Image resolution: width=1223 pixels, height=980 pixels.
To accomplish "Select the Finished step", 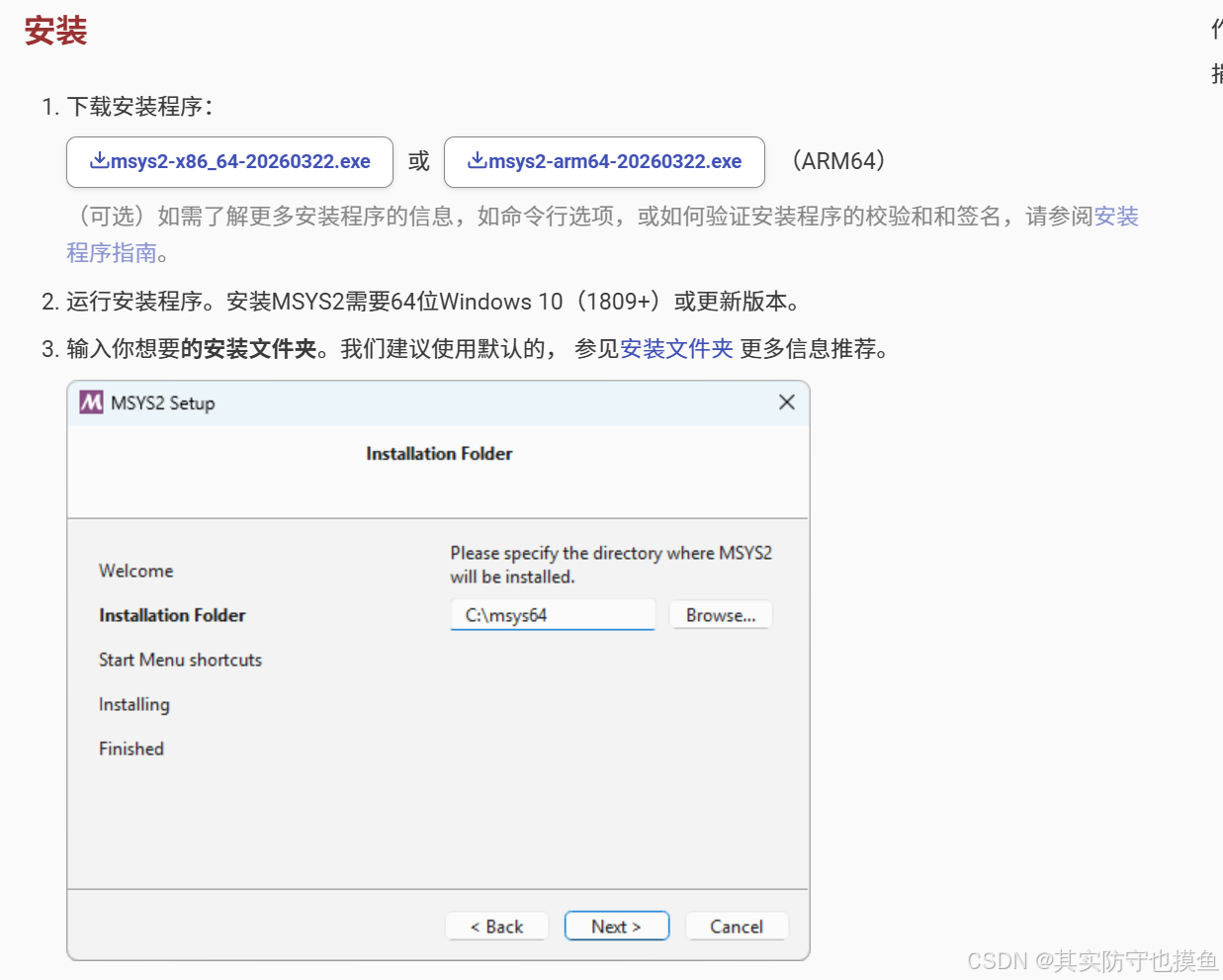I will click(131, 749).
